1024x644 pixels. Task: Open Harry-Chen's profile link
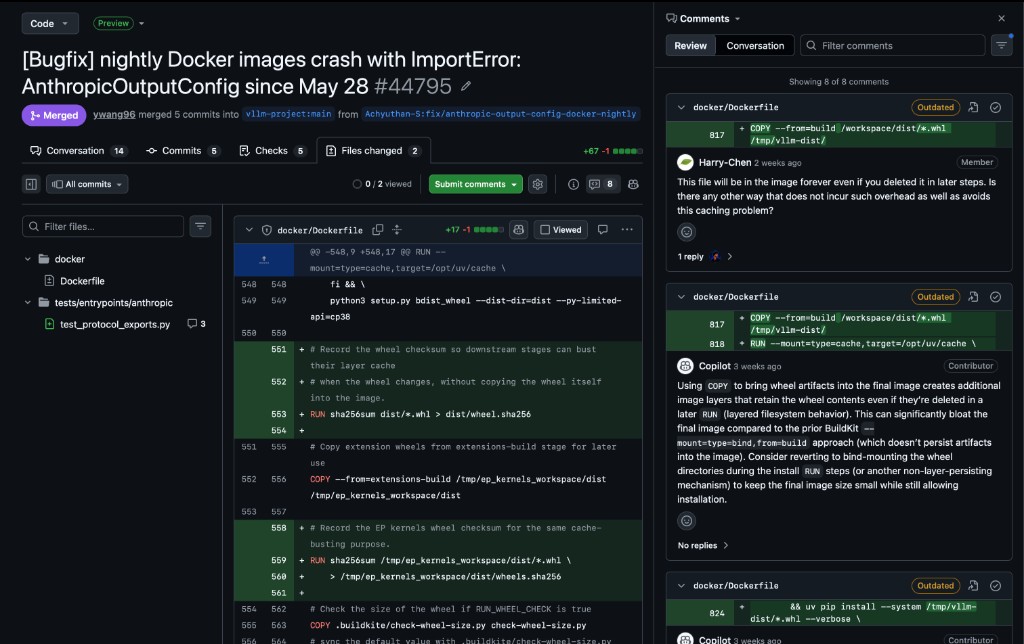click(x=724, y=163)
